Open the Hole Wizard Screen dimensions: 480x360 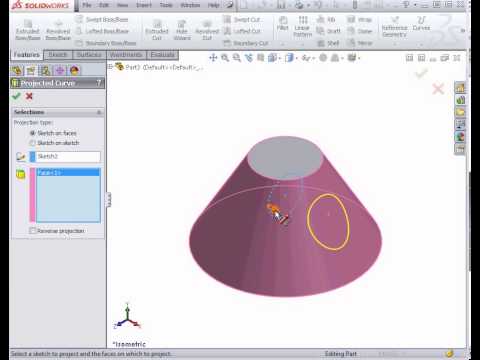point(182,30)
